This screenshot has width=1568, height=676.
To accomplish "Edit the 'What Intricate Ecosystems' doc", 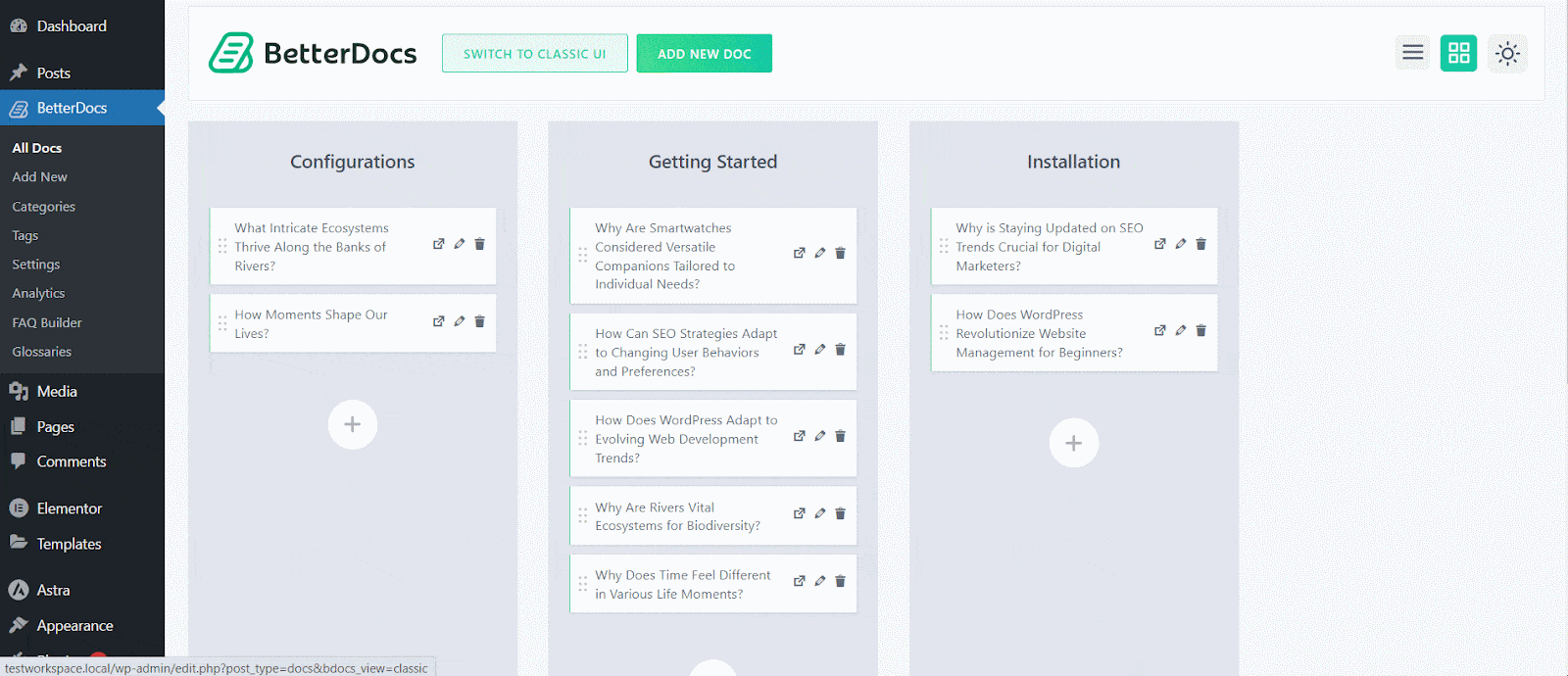I will pyautogui.click(x=460, y=244).
